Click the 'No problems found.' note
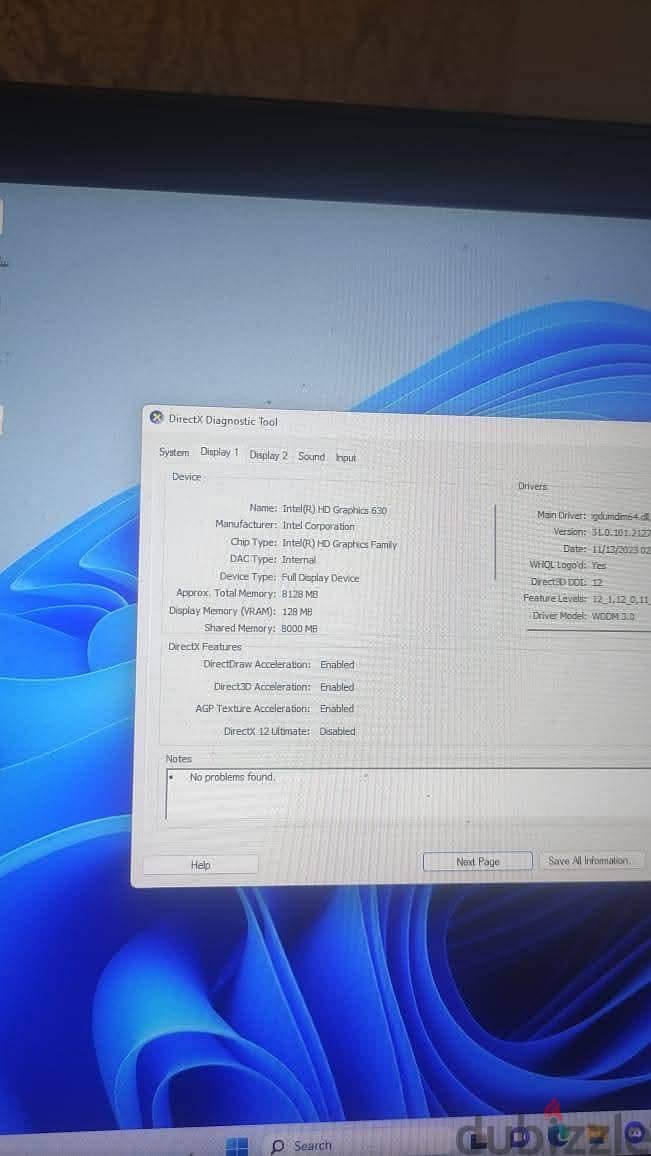The height and width of the screenshot is (1156, 651). (232, 777)
